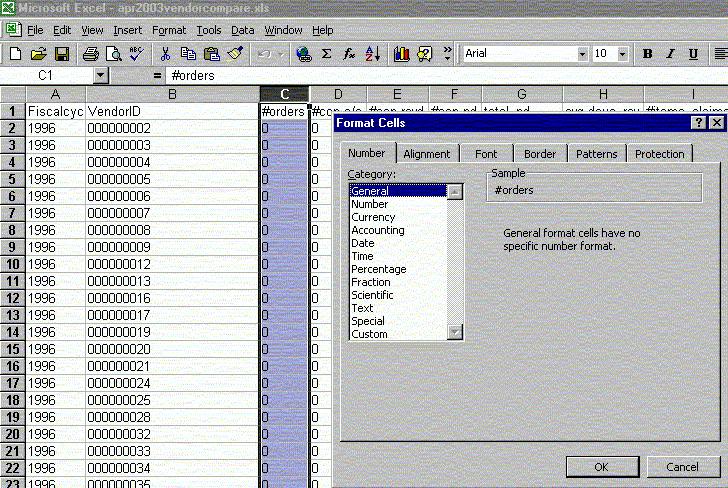728x488 pixels.
Task: Open the Format menu
Action: (x=169, y=30)
